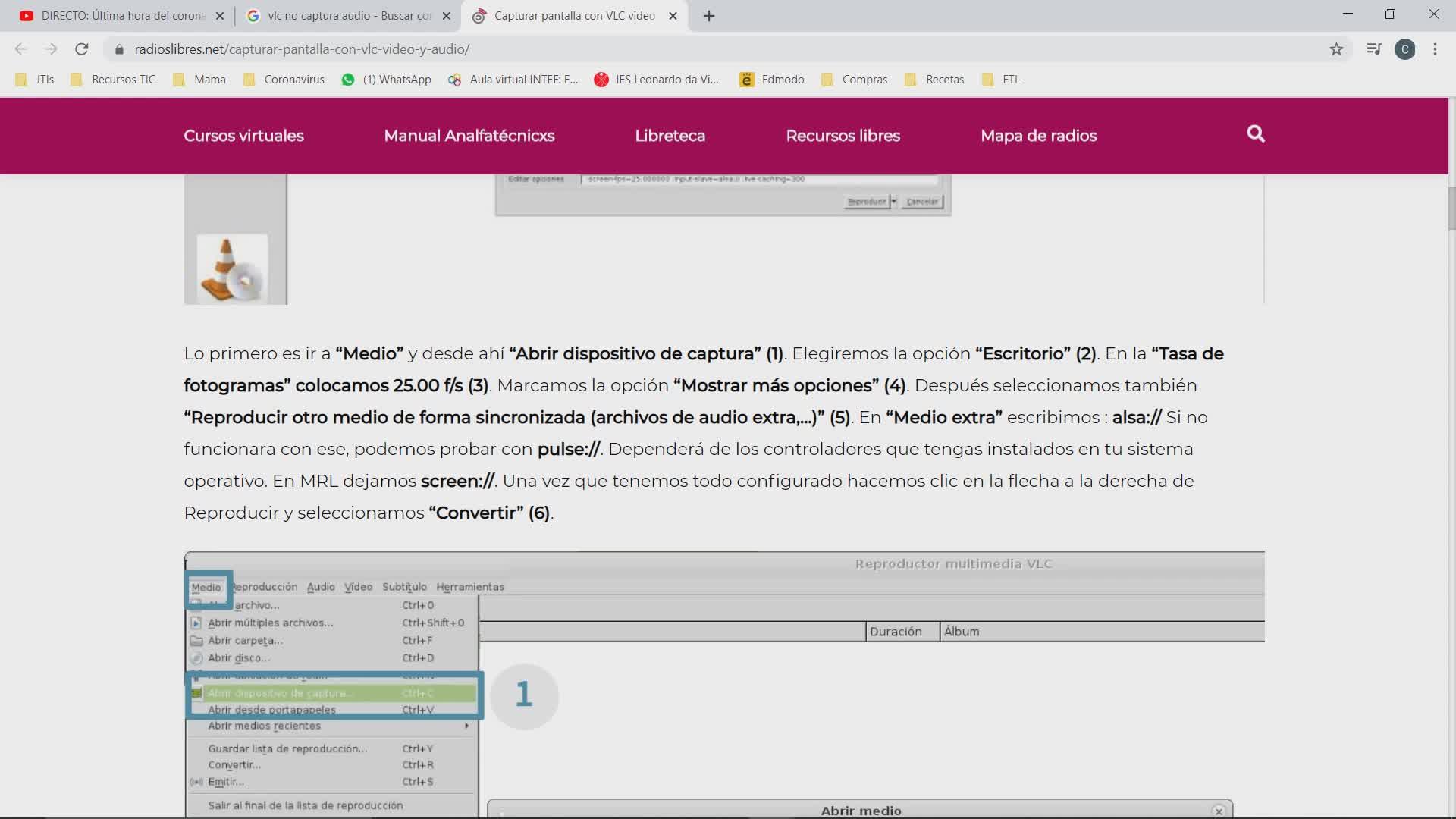Switch to the DIRECTO YouTube tab
This screenshot has width=1456, height=819.
[x=114, y=16]
